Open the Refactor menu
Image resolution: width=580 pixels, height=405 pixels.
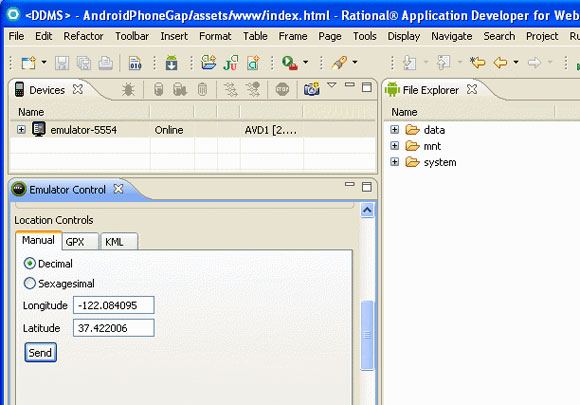(x=83, y=36)
